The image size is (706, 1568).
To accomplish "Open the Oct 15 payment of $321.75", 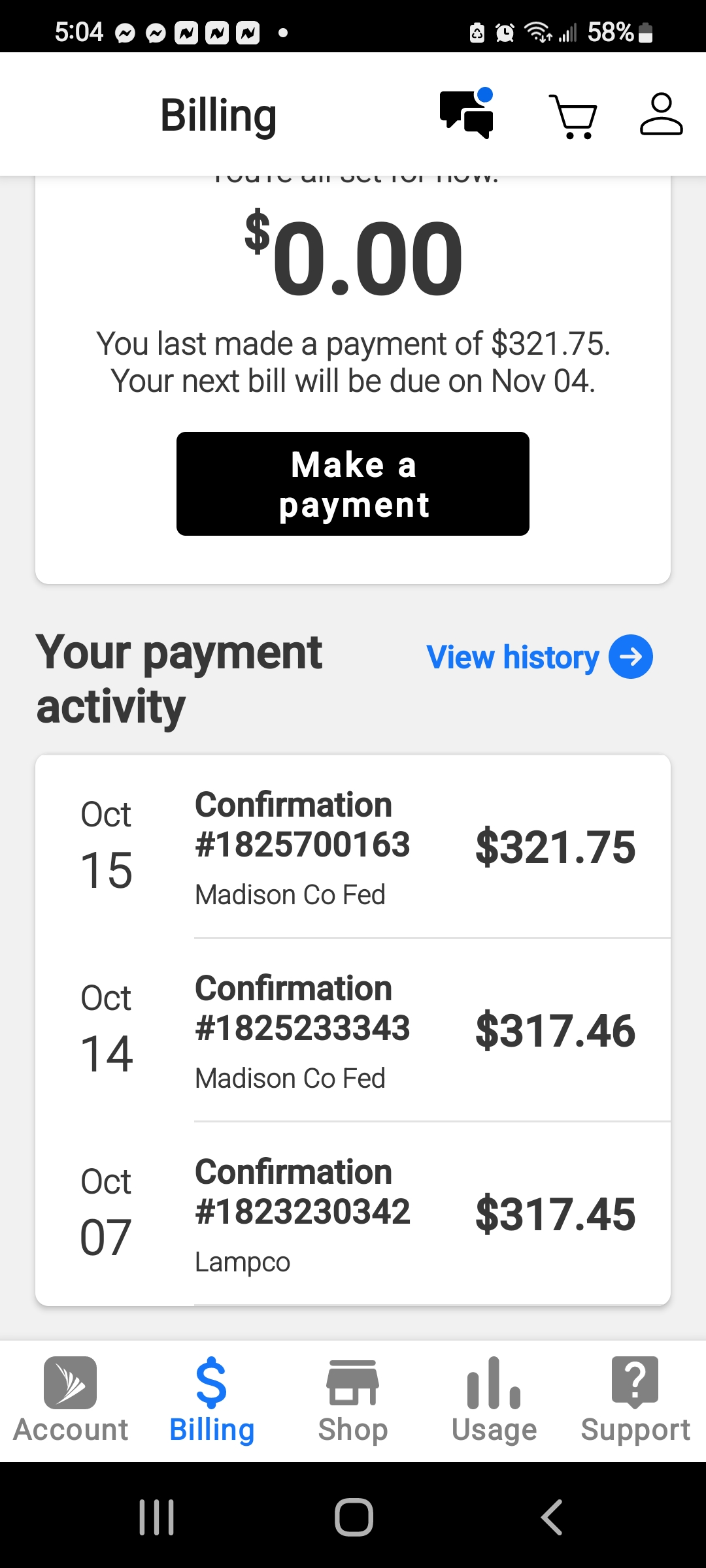I will (x=353, y=847).
